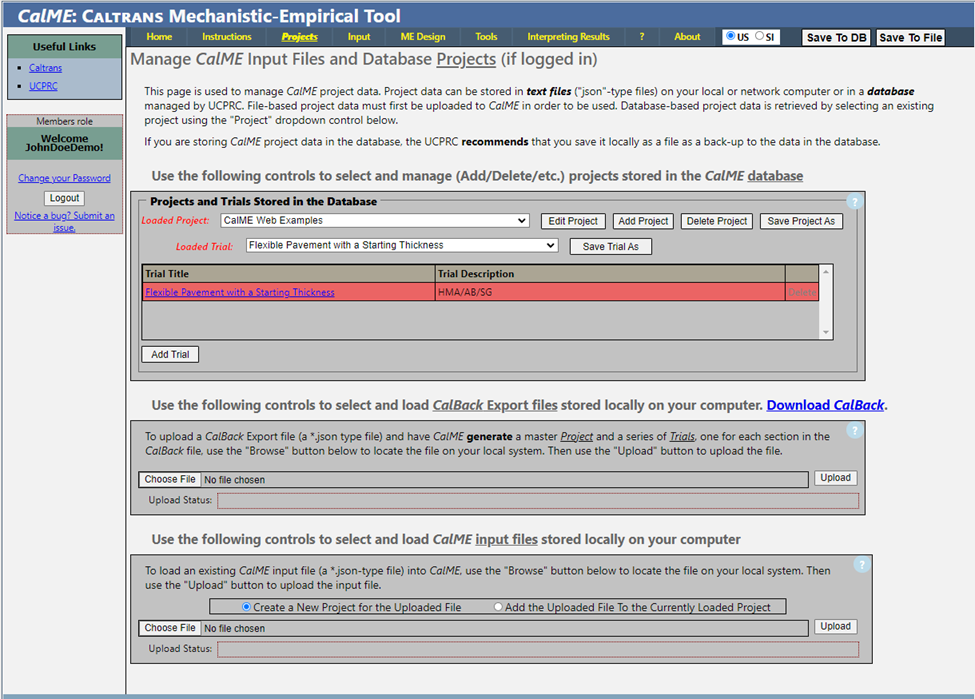Click help icon in Database Projects panel
The height and width of the screenshot is (699, 975).
(853, 202)
